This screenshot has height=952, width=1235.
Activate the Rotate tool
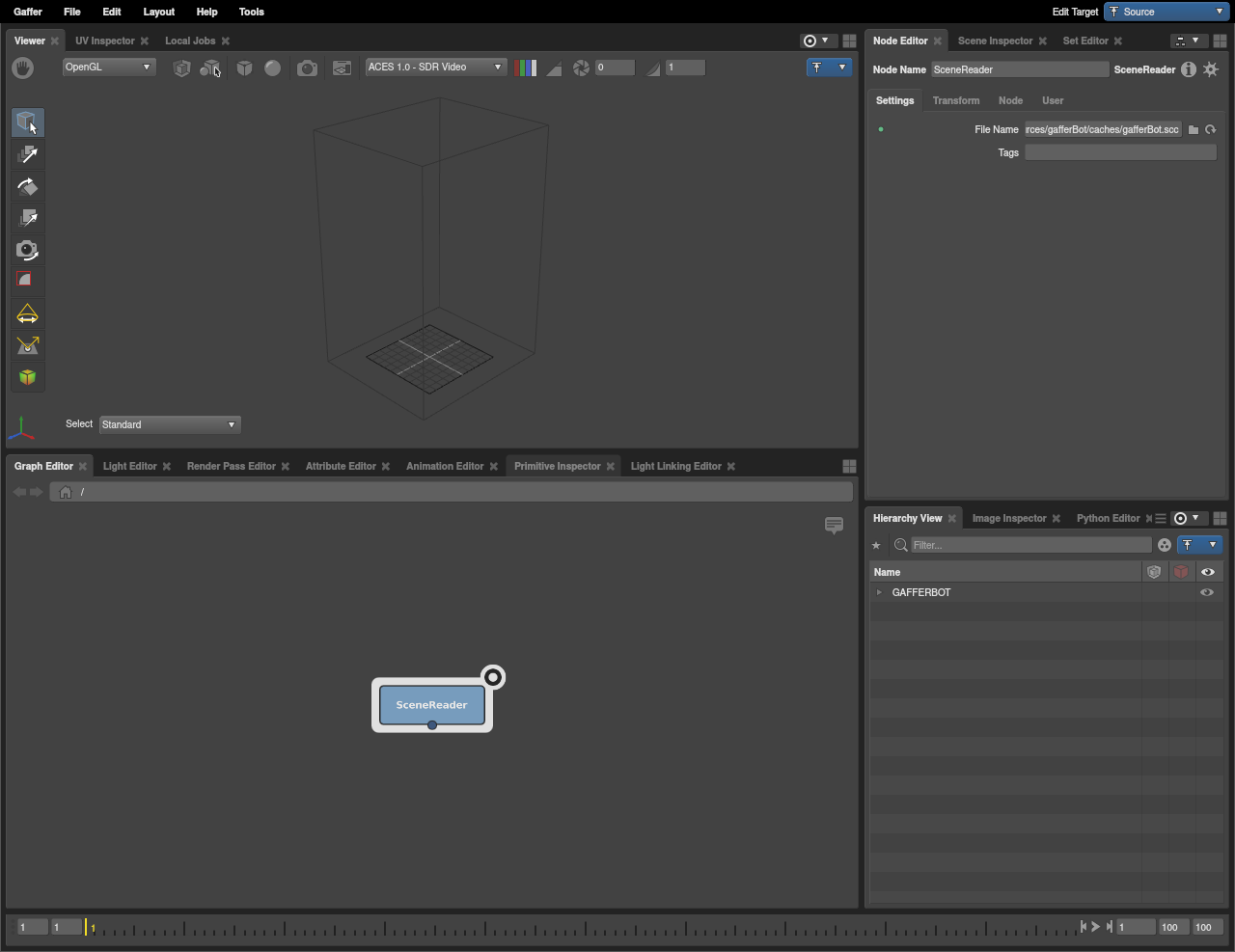(x=27, y=186)
